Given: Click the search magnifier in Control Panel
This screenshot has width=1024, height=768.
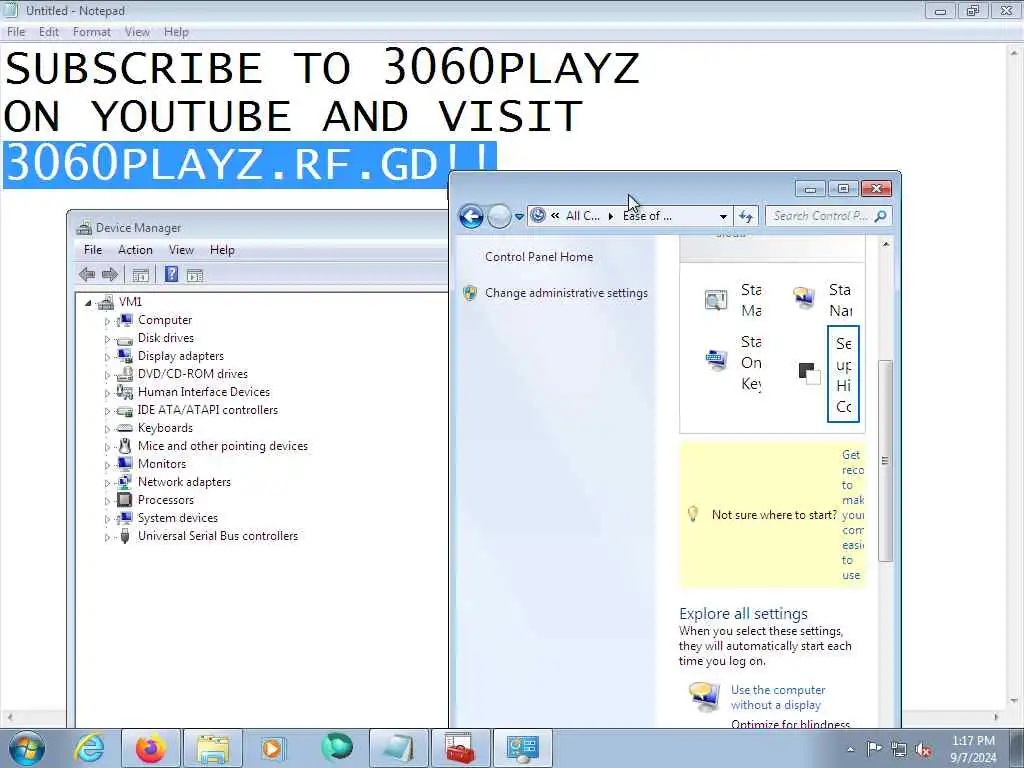Looking at the screenshot, I should click(x=880, y=216).
